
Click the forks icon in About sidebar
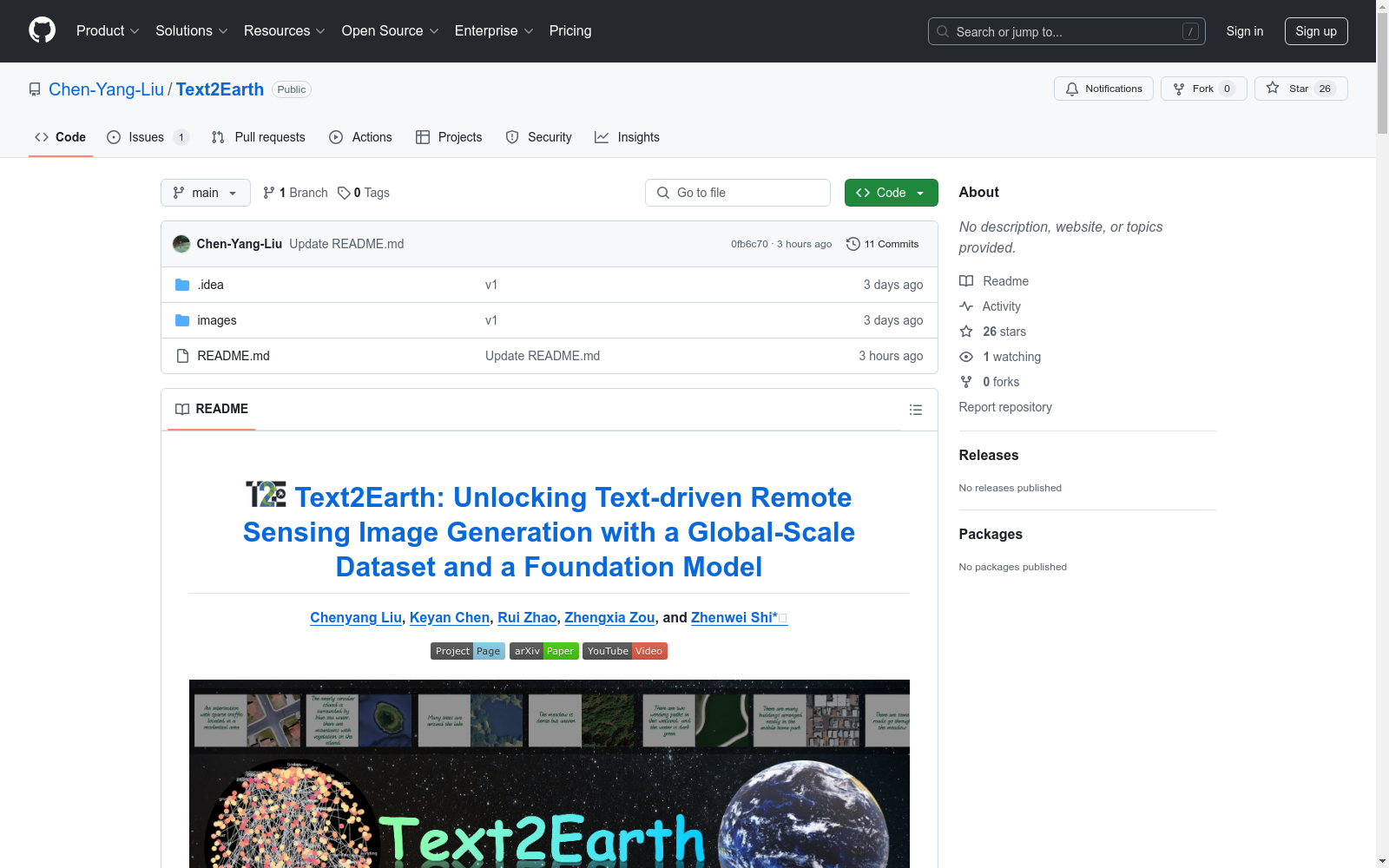coord(966,382)
